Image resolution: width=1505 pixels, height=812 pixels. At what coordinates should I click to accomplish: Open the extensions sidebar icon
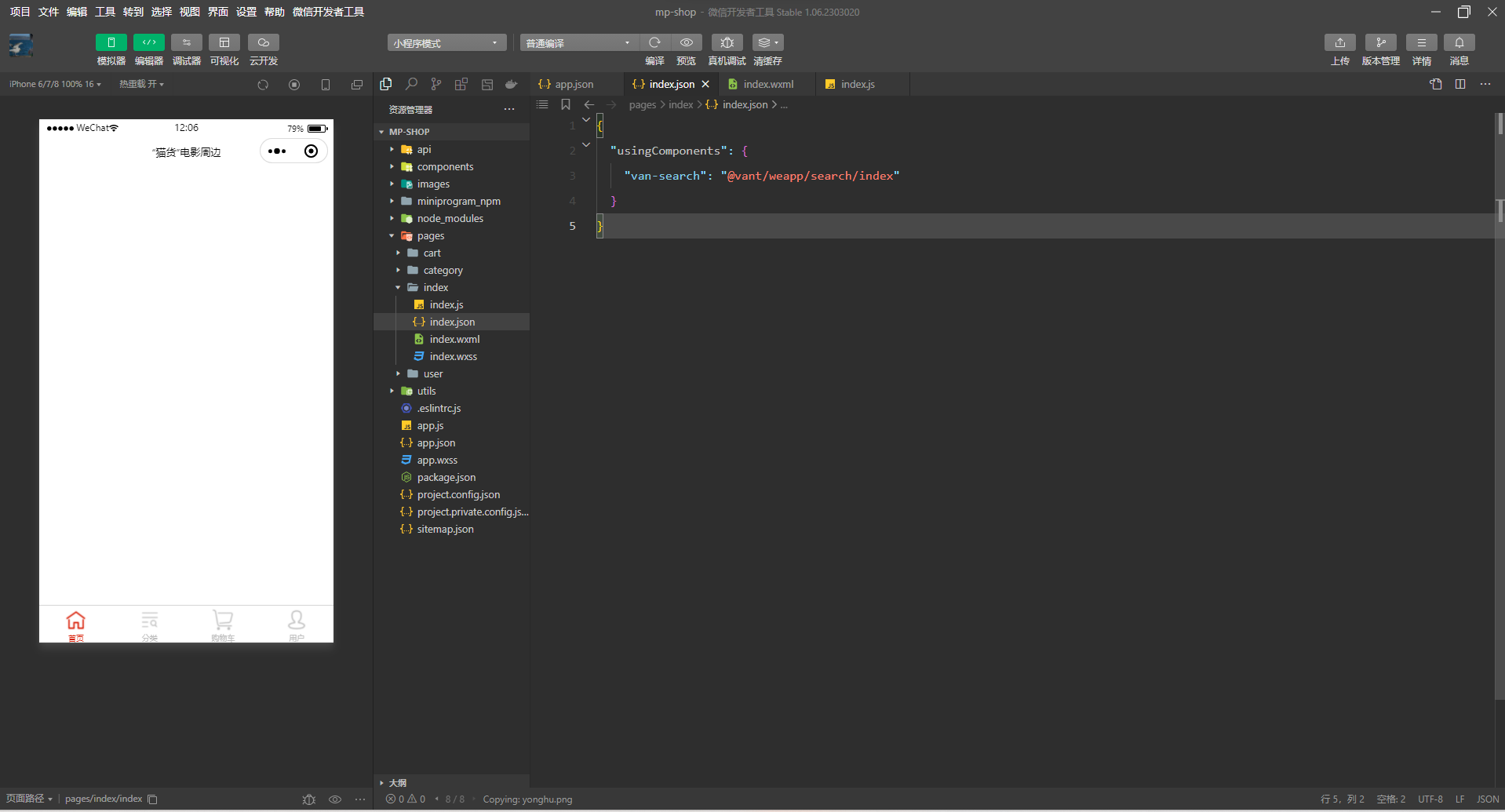click(x=461, y=84)
